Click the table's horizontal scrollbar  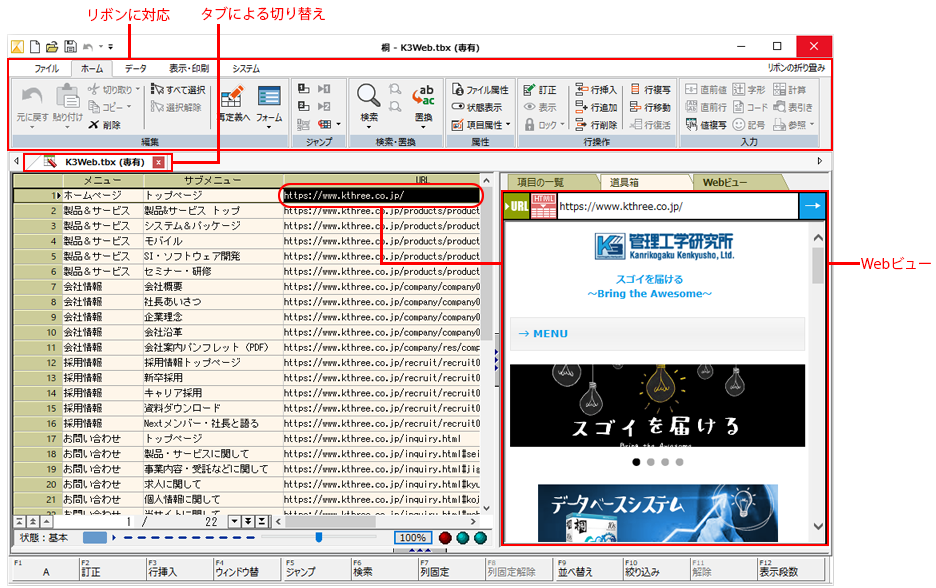[x=375, y=521]
